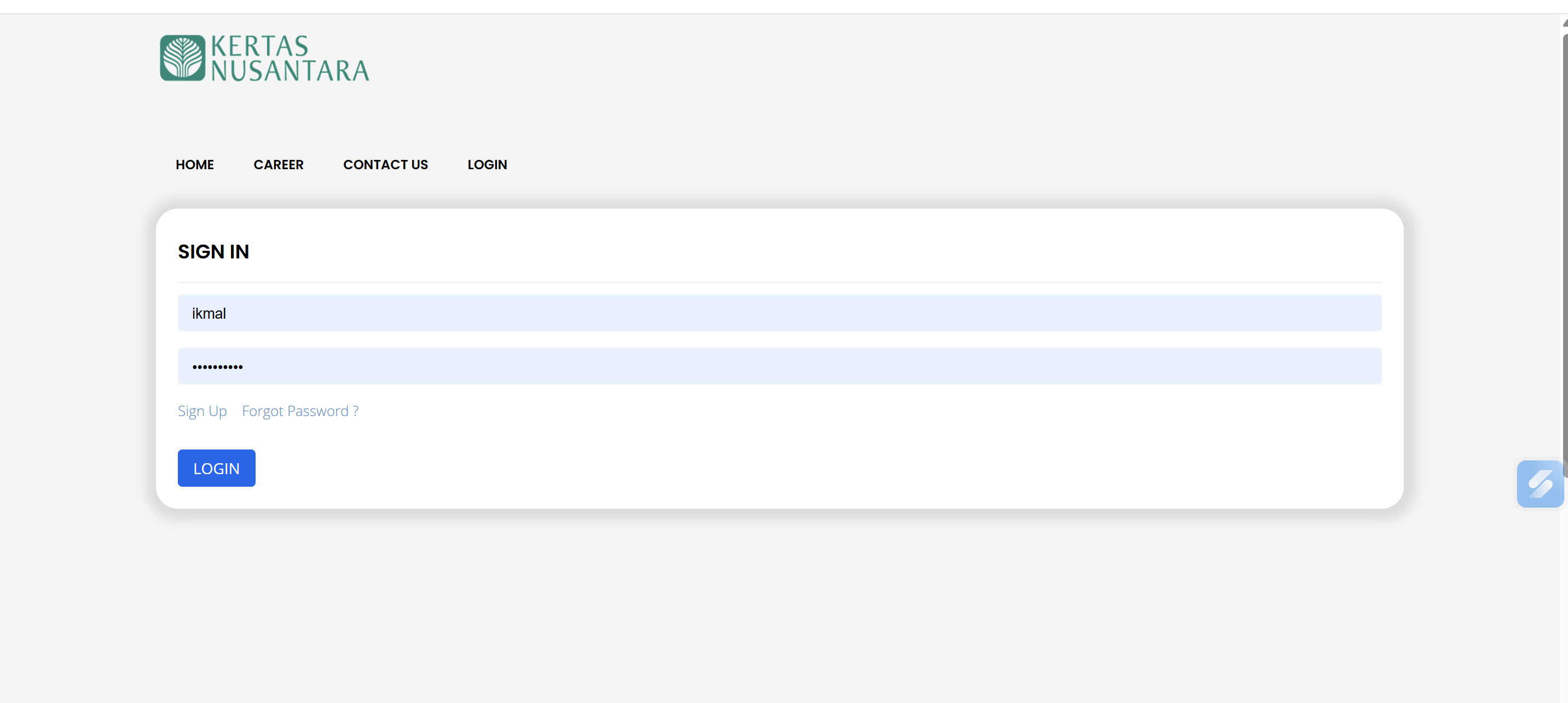Open the Sign Up link
Image resolution: width=1568 pixels, height=703 pixels.
(202, 411)
